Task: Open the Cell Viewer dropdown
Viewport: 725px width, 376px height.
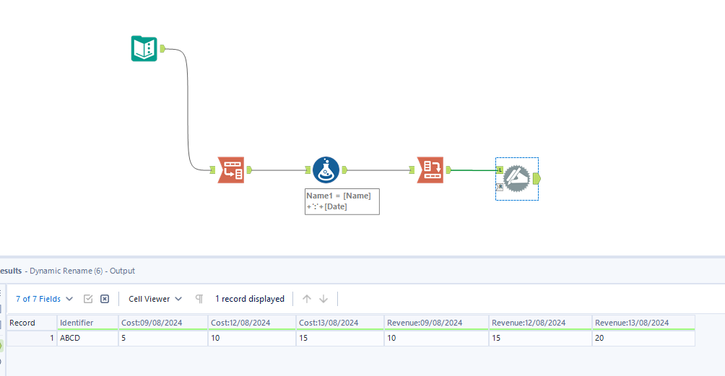Action: 155,299
